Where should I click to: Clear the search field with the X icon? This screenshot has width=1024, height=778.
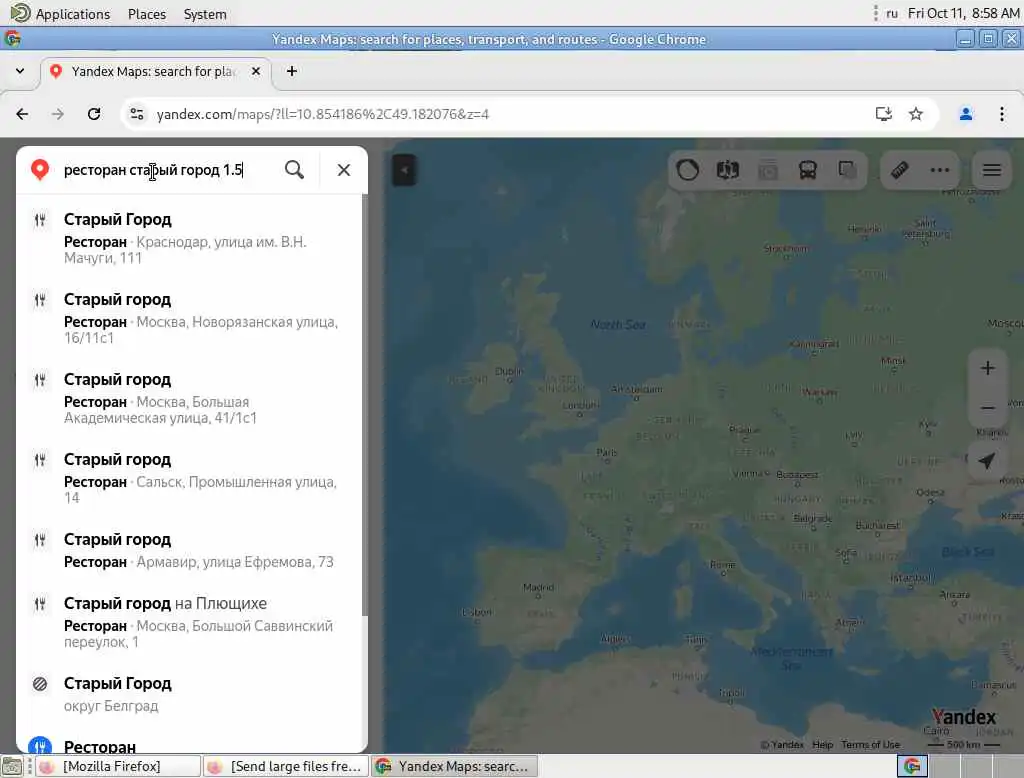pyautogui.click(x=344, y=170)
